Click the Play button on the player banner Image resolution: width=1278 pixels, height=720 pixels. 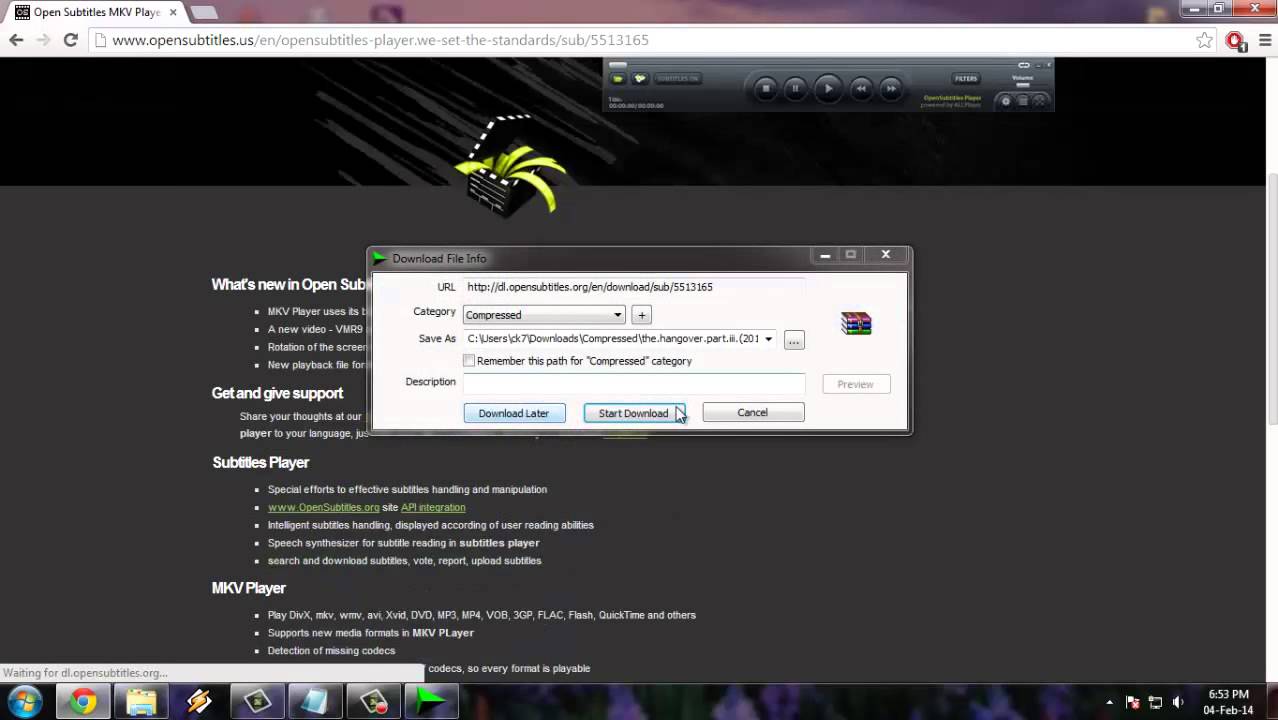point(828,88)
